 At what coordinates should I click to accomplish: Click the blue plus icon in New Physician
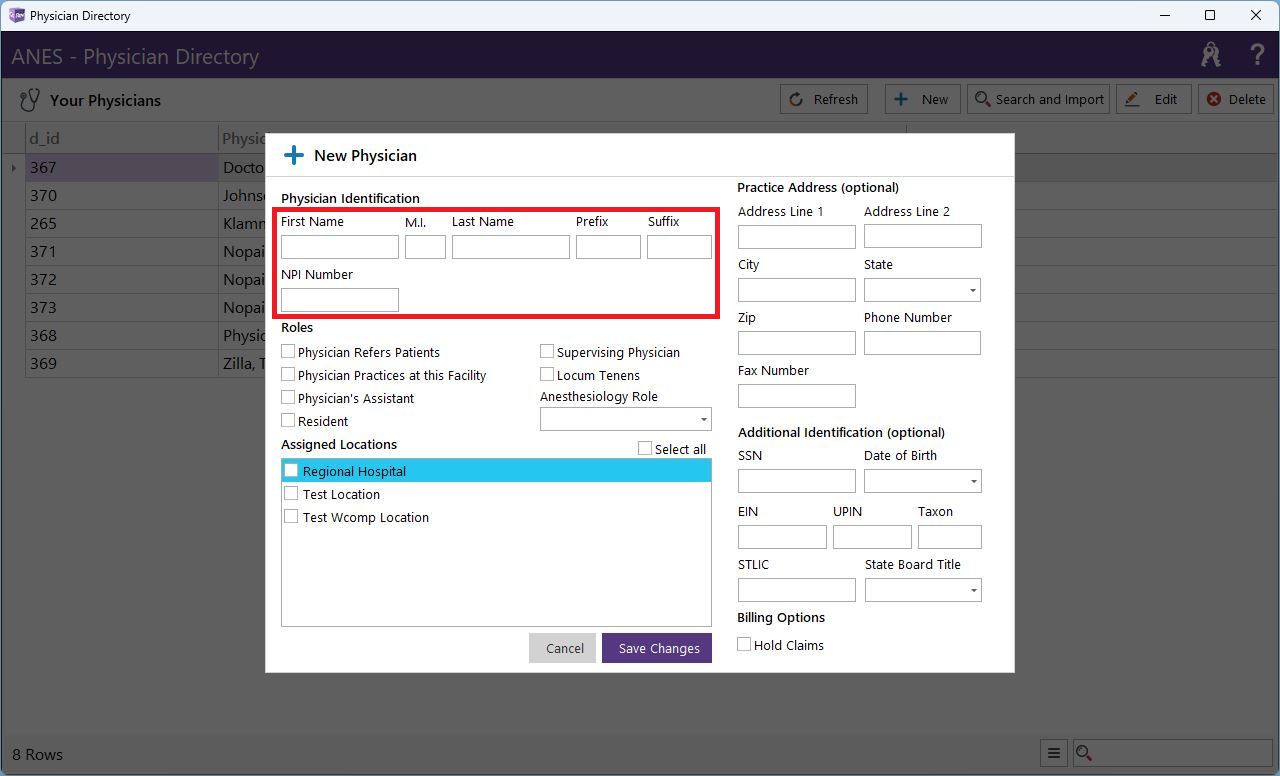294,155
